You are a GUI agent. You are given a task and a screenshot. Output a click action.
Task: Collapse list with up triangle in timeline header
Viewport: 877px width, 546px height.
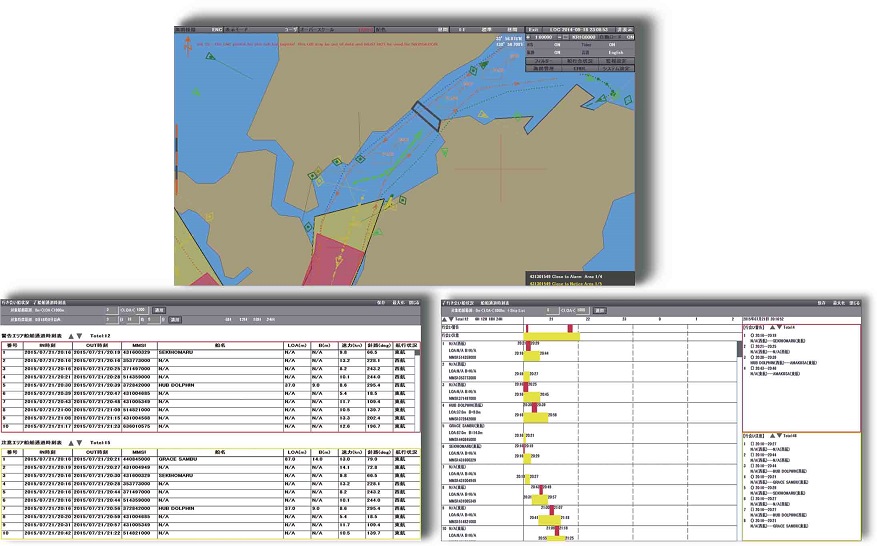pos(446,319)
